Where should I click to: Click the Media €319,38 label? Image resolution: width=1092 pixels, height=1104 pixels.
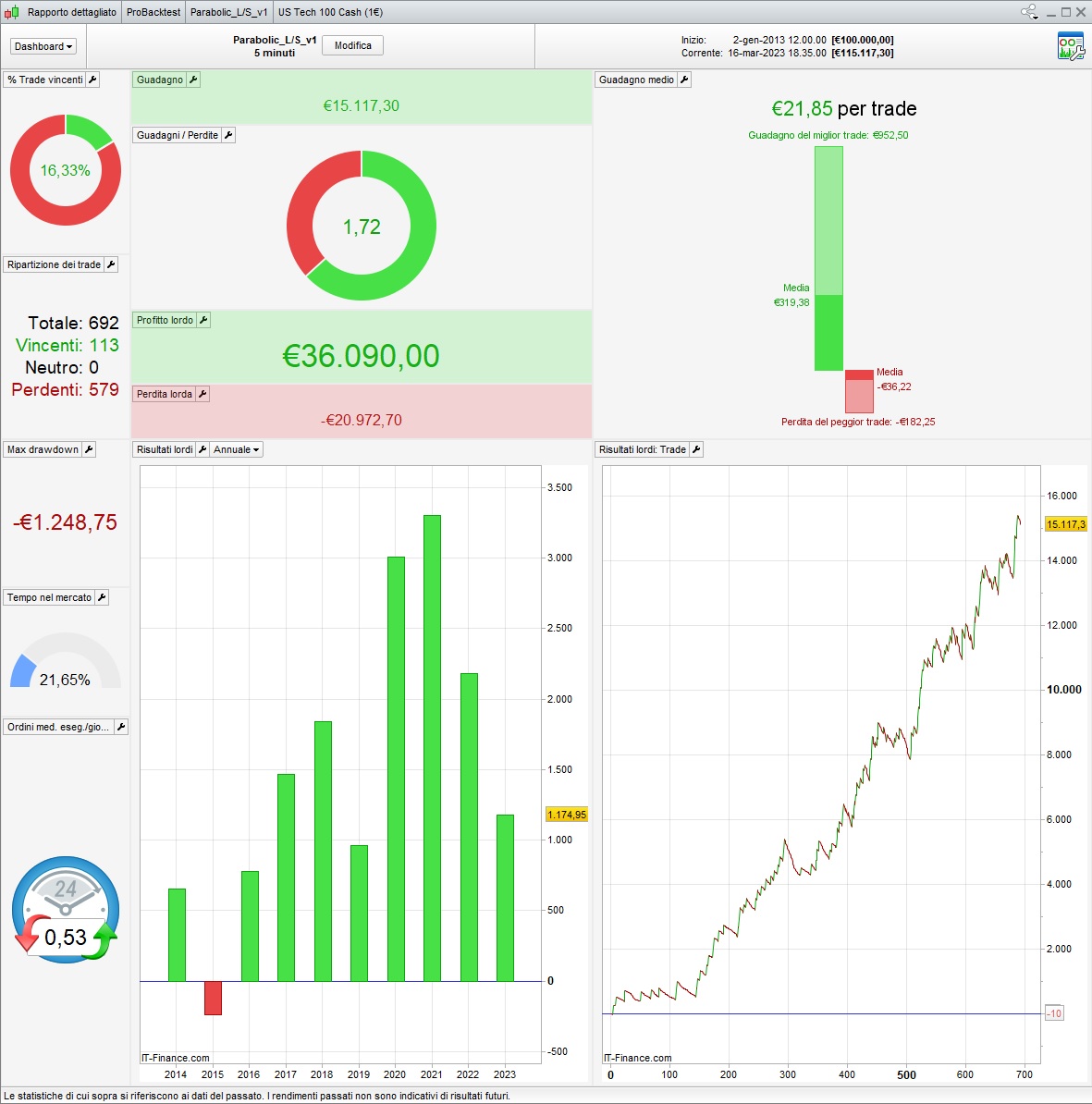[x=792, y=295]
